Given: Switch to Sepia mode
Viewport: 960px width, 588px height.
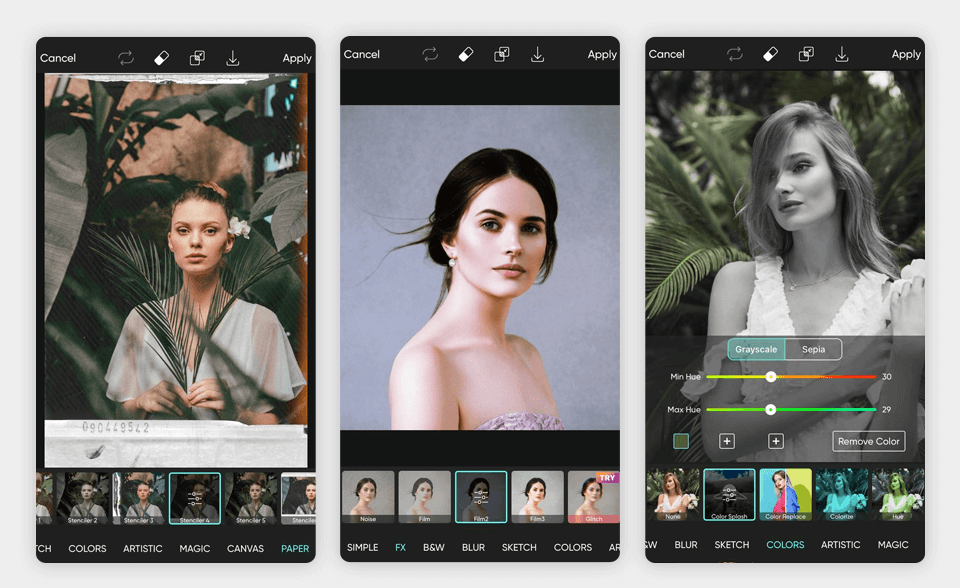Looking at the screenshot, I should pyautogui.click(x=814, y=349).
